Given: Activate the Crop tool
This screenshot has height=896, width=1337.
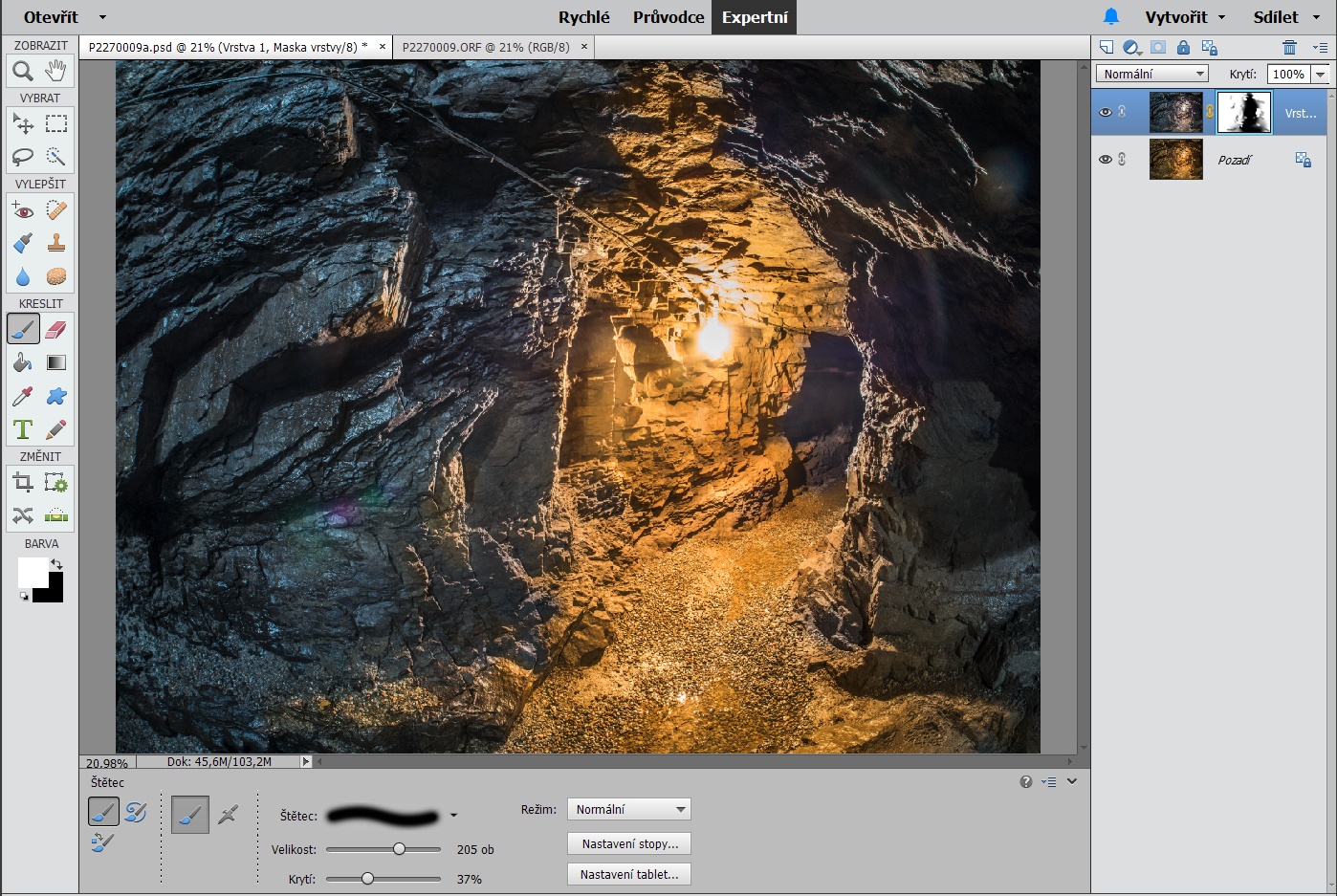Looking at the screenshot, I should (23, 483).
